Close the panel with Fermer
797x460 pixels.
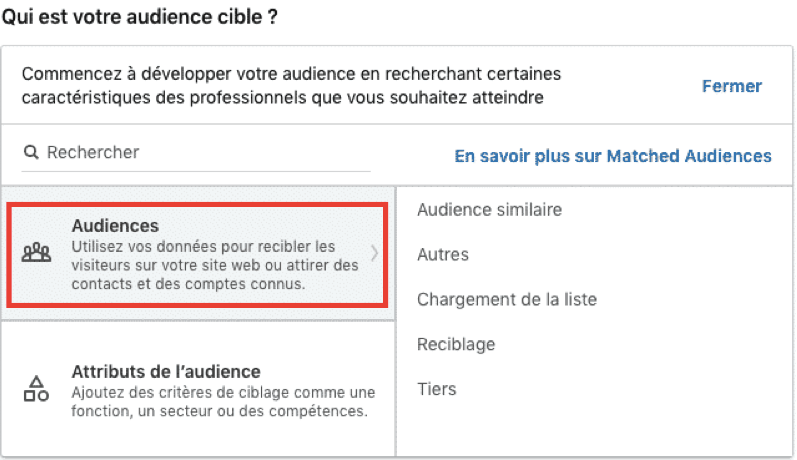[732, 86]
